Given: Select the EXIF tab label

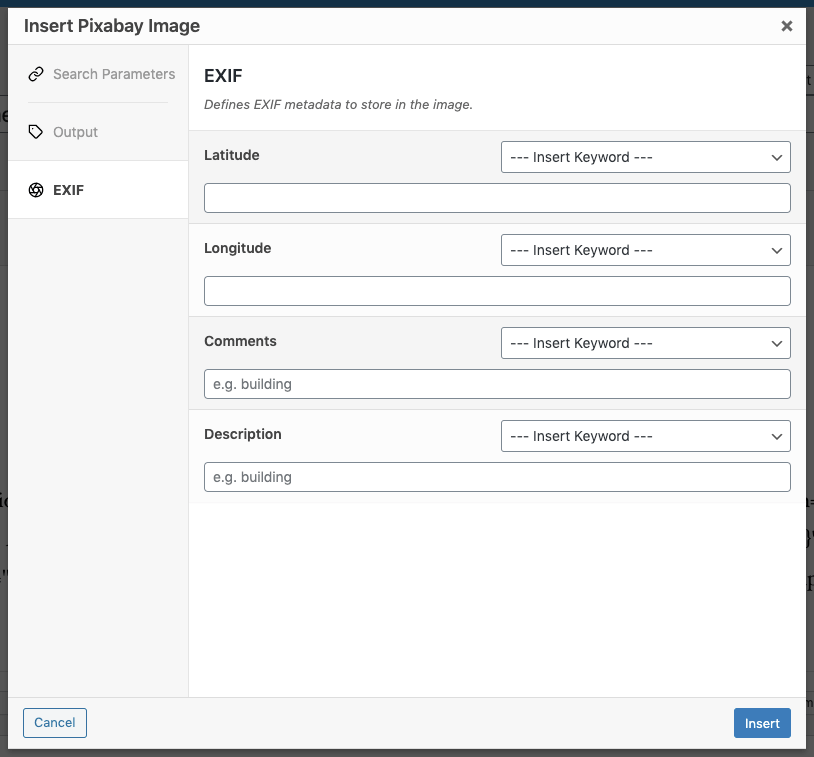Looking at the screenshot, I should tap(68, 190).
